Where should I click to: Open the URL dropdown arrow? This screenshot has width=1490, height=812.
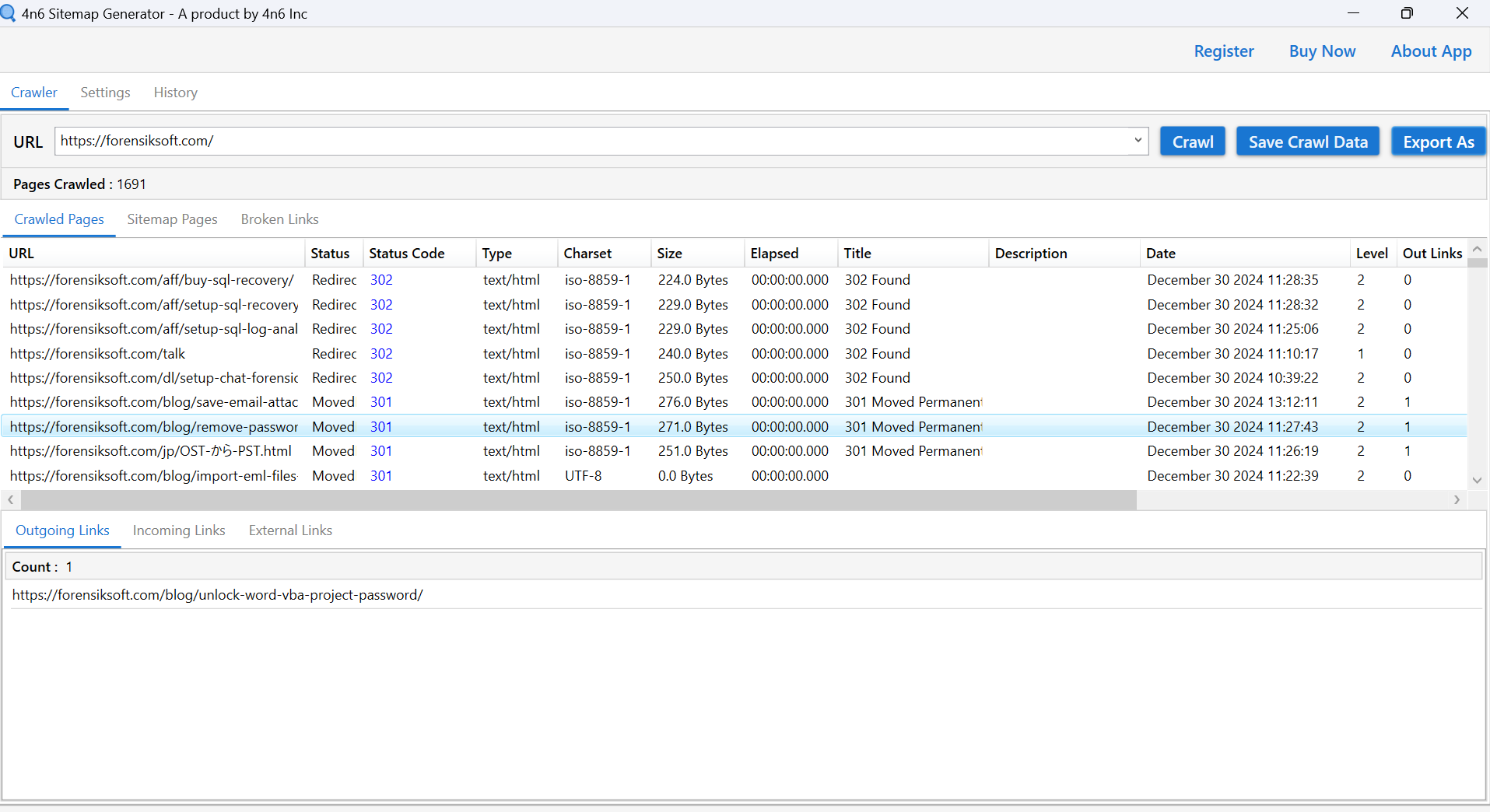tap(1138, 141)
